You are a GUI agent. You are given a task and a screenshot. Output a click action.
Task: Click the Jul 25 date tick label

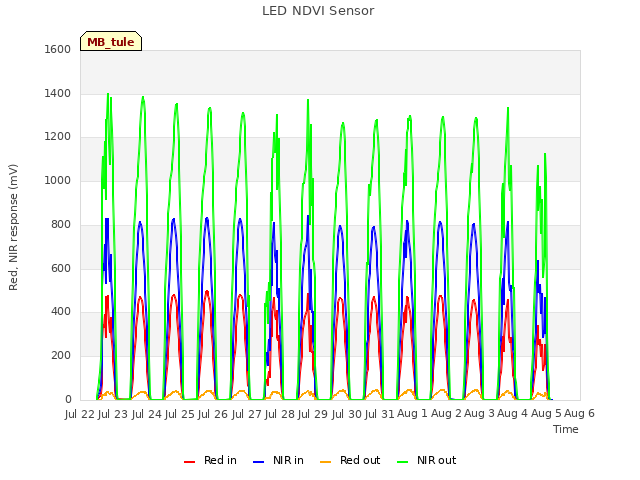[x=179, y=414]
